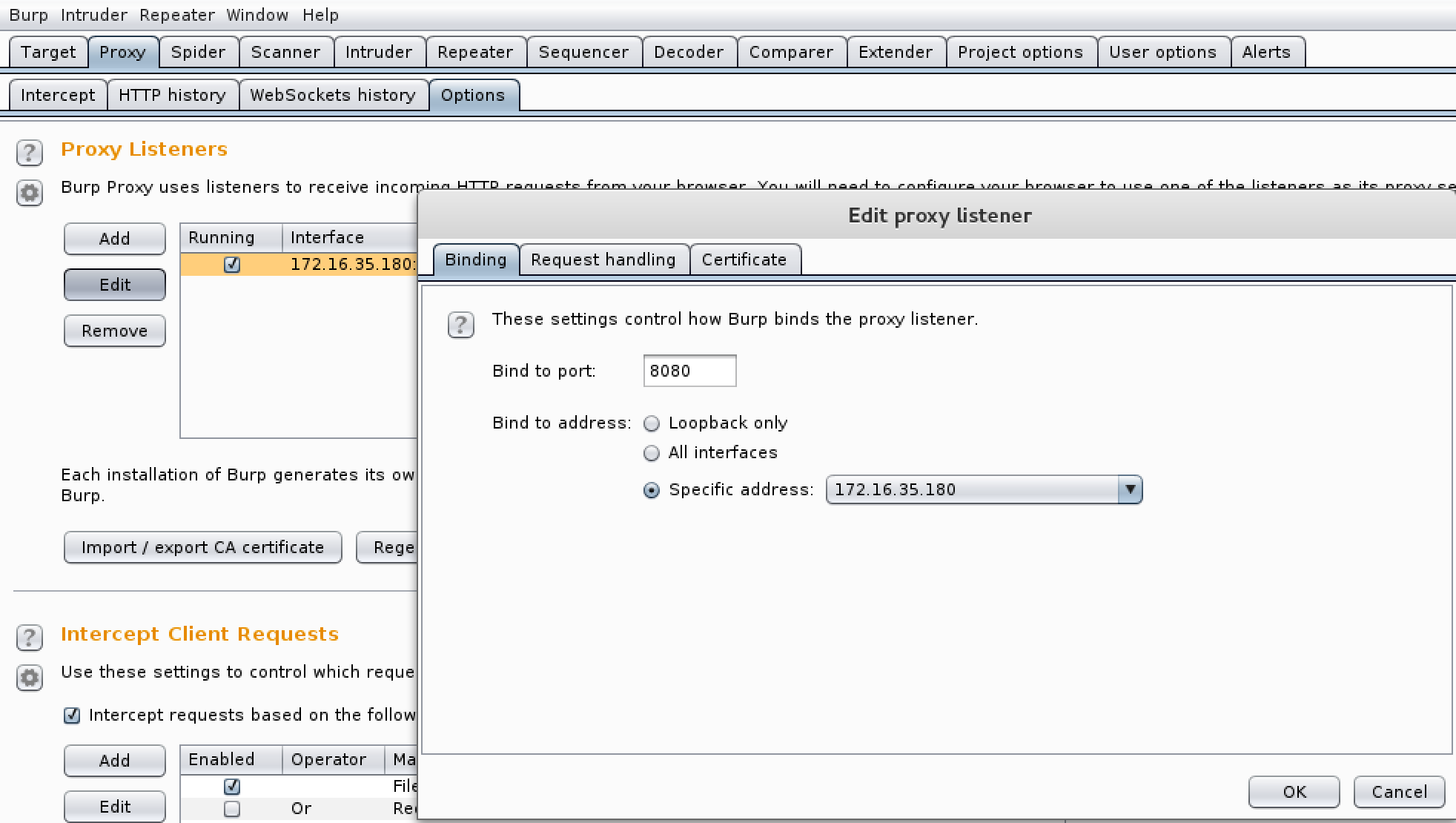Select the Binding tab in dialog
The height and width of the screenshot is (823, 1456).
click(476, 260)
